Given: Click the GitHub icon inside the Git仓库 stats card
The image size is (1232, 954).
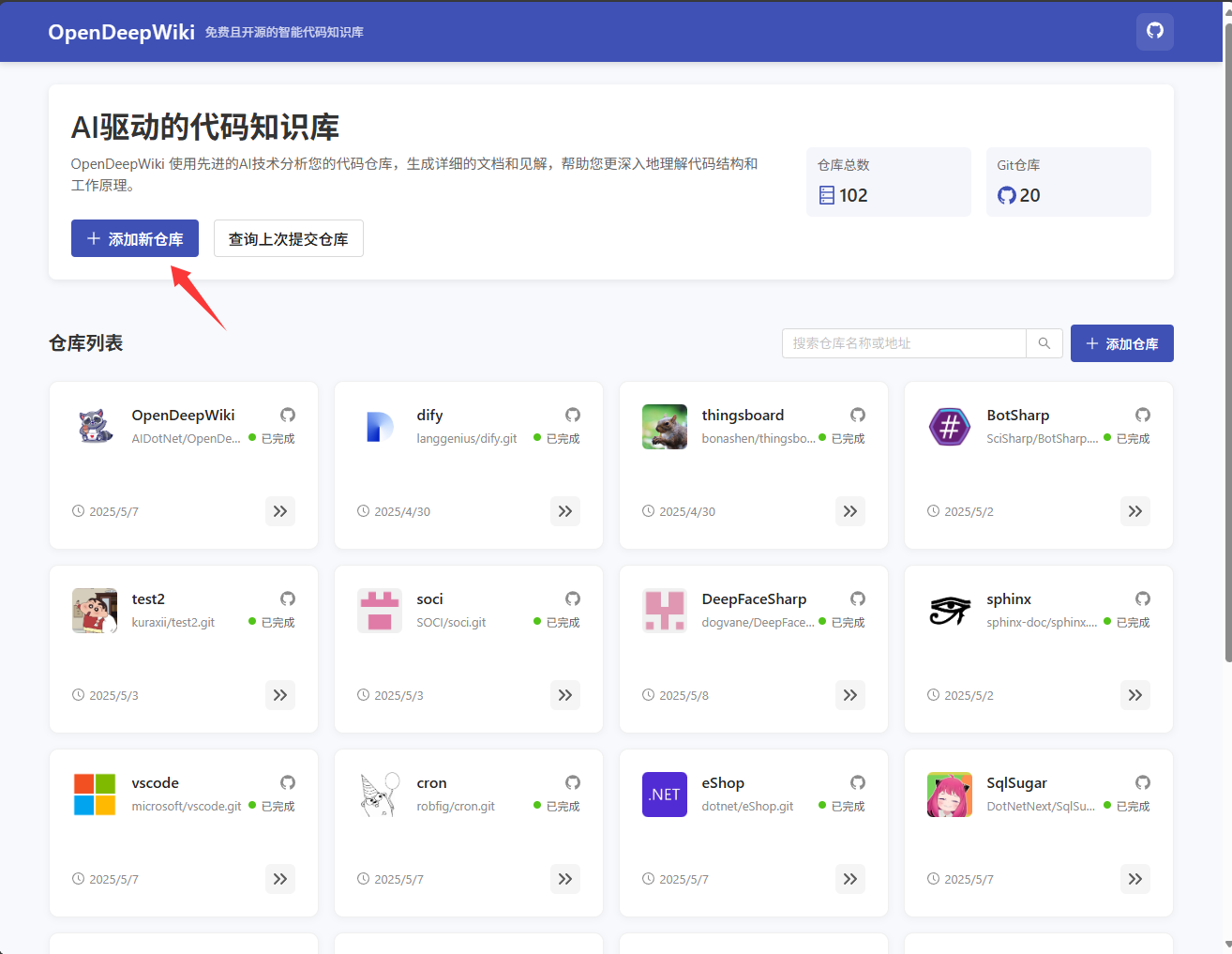Looking at the screenshot, I should coord(1006,195).
